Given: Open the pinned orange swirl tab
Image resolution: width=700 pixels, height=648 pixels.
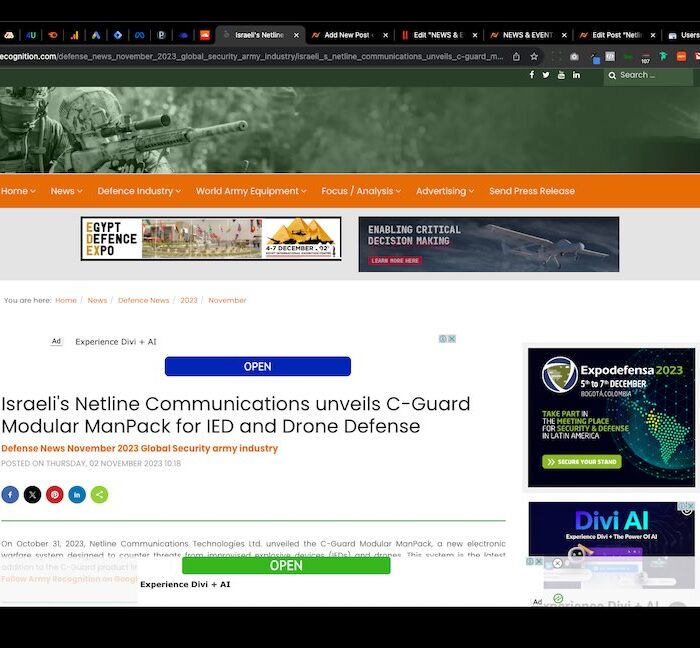Looking at the screenshot, I should (x=53, y=35).
